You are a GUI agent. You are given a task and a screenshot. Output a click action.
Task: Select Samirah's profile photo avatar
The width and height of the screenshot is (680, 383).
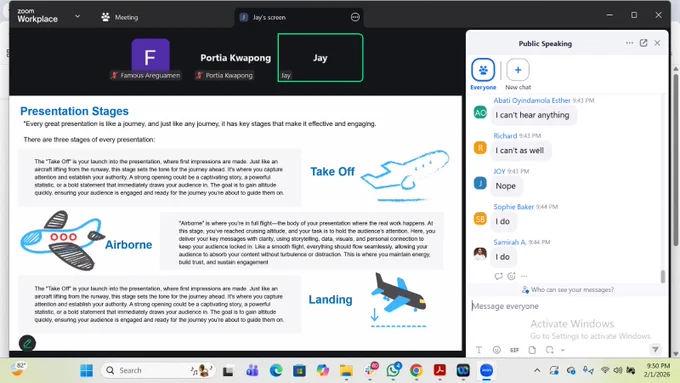pyautogui.click(x=480, y=254)
